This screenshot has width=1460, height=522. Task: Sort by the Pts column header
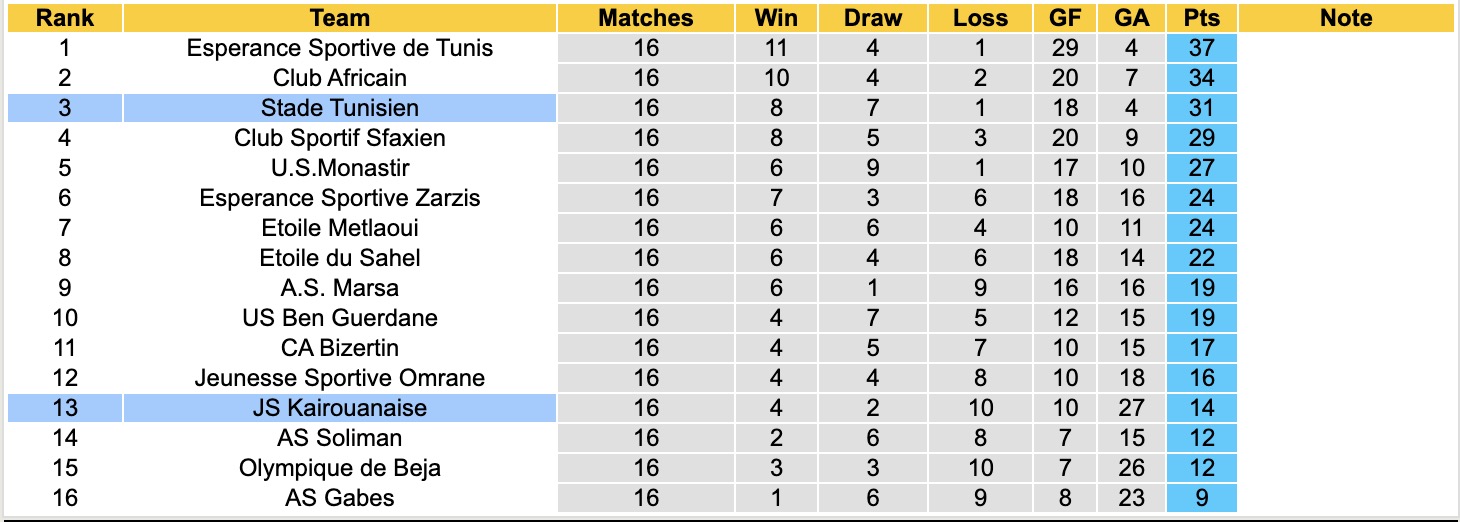pos(1202,18)
